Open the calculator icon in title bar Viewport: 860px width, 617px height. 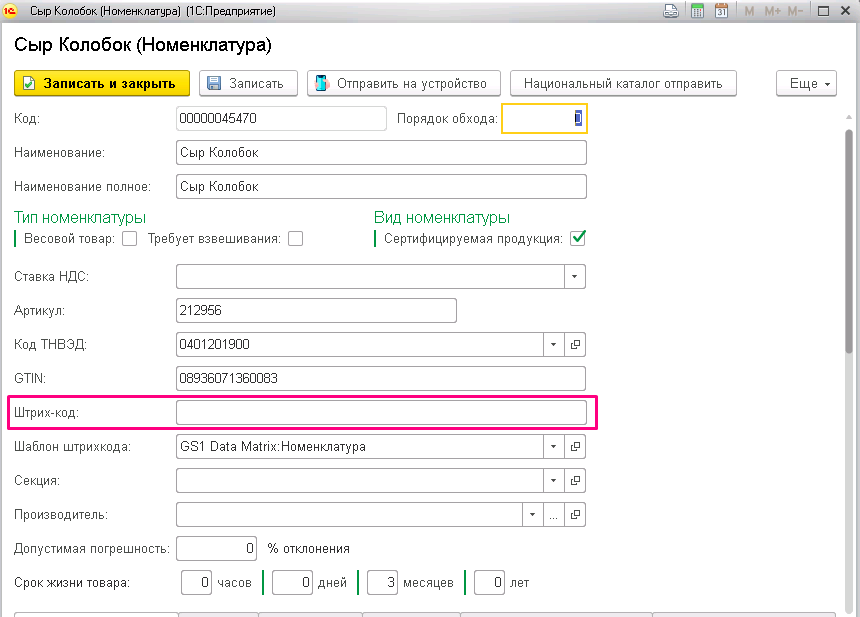pyautogui.click(x=697, y=11)
